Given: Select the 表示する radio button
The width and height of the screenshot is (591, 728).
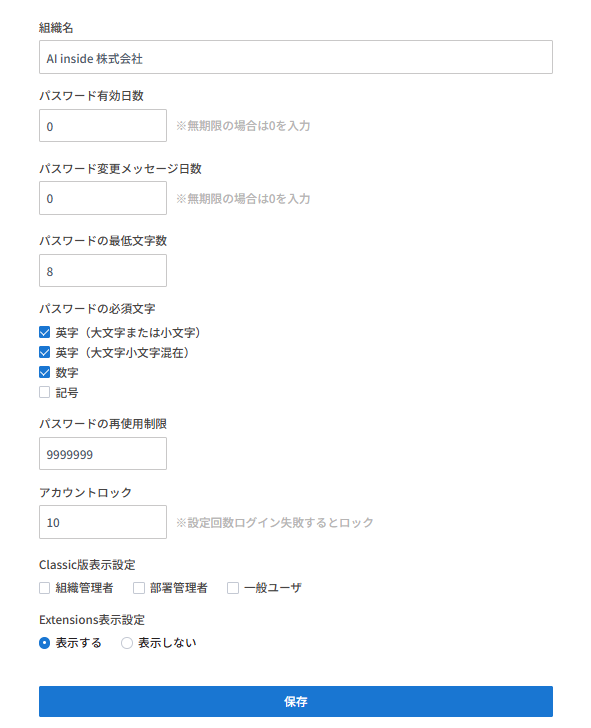Looking at the screenshot, I should pyautogui.click(x=45, y=643).
